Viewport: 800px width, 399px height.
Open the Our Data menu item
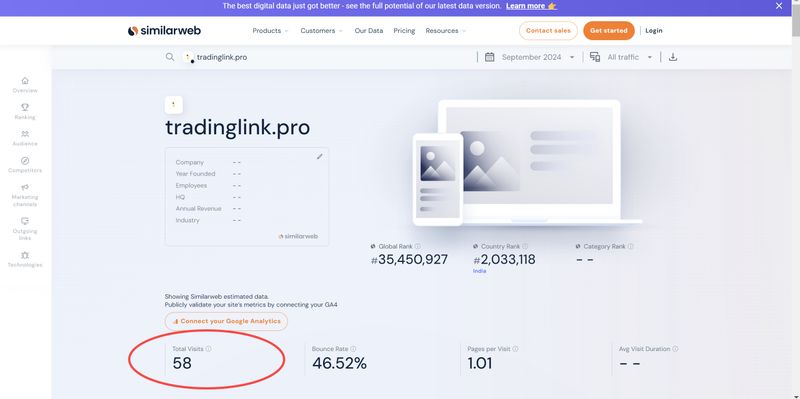(x=369, y=31)
